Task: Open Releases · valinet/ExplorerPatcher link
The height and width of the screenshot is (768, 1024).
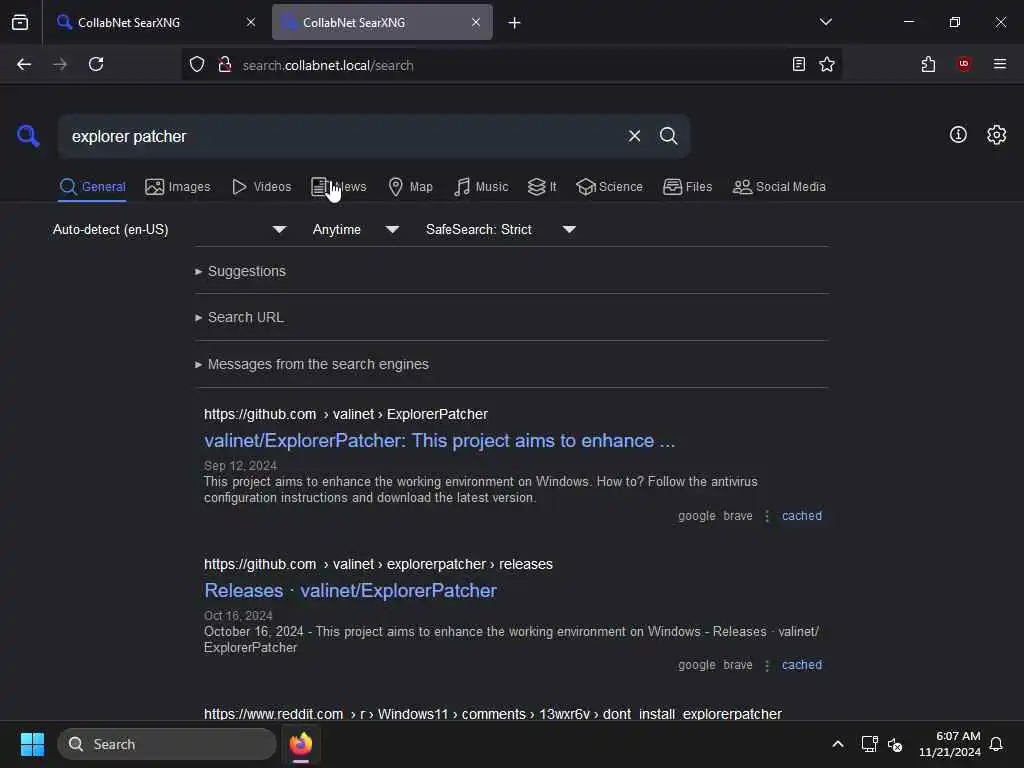Action: pyautogui.click(x=351, y=590)
